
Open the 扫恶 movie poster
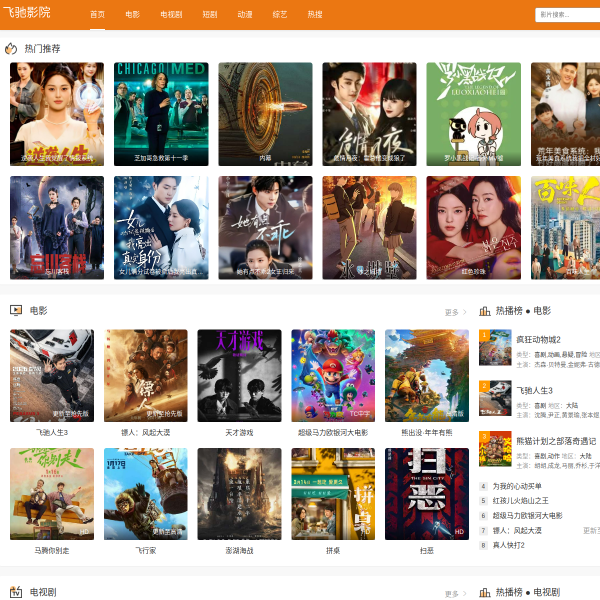pyautogui.click(x=426, y=493)
